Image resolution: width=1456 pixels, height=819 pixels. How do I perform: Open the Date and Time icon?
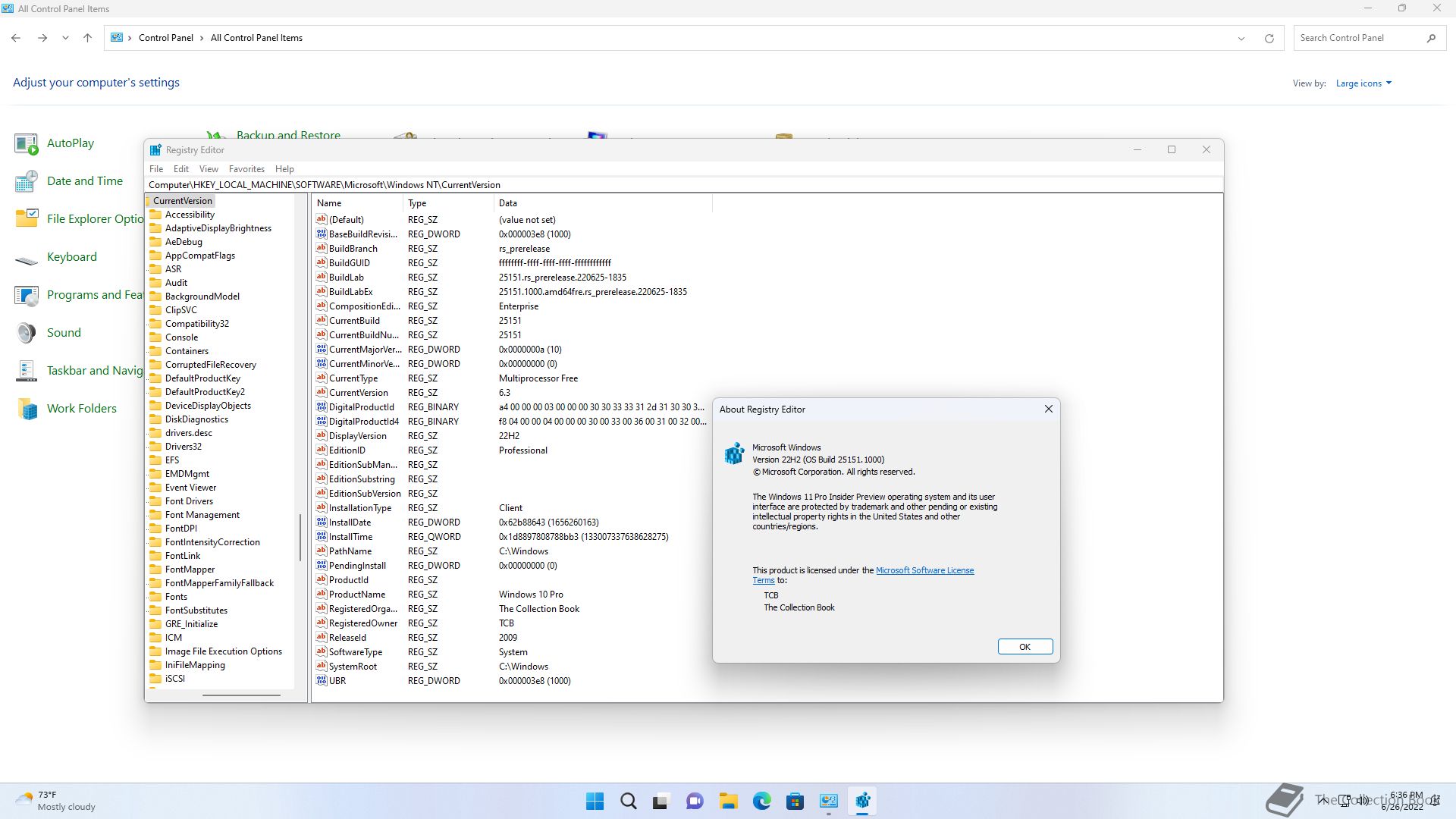point(68,181)
